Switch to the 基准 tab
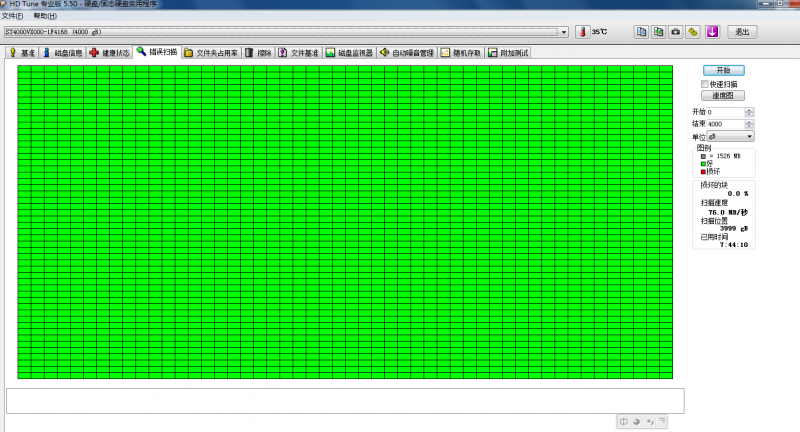Image resolution: width=800 pixels, height=432 pixels. 22,53
